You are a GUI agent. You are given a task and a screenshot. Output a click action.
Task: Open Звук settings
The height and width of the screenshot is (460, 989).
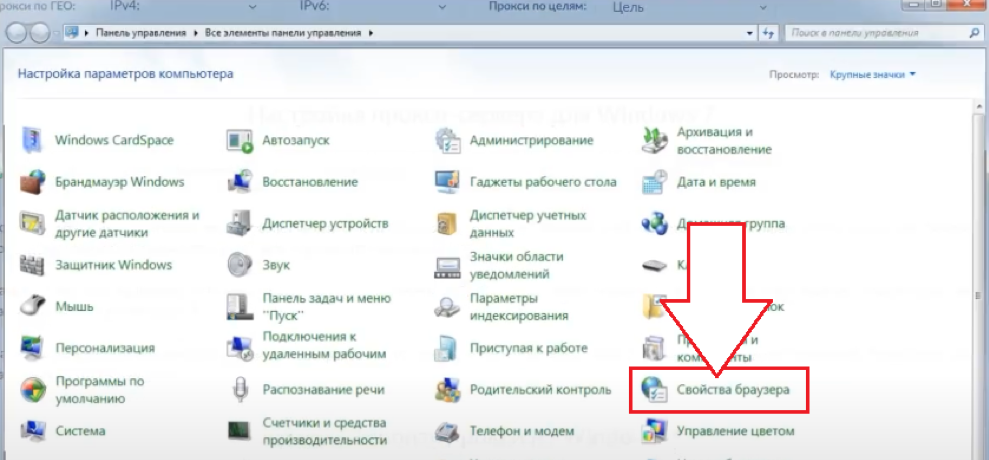click(x=259, y=264)
